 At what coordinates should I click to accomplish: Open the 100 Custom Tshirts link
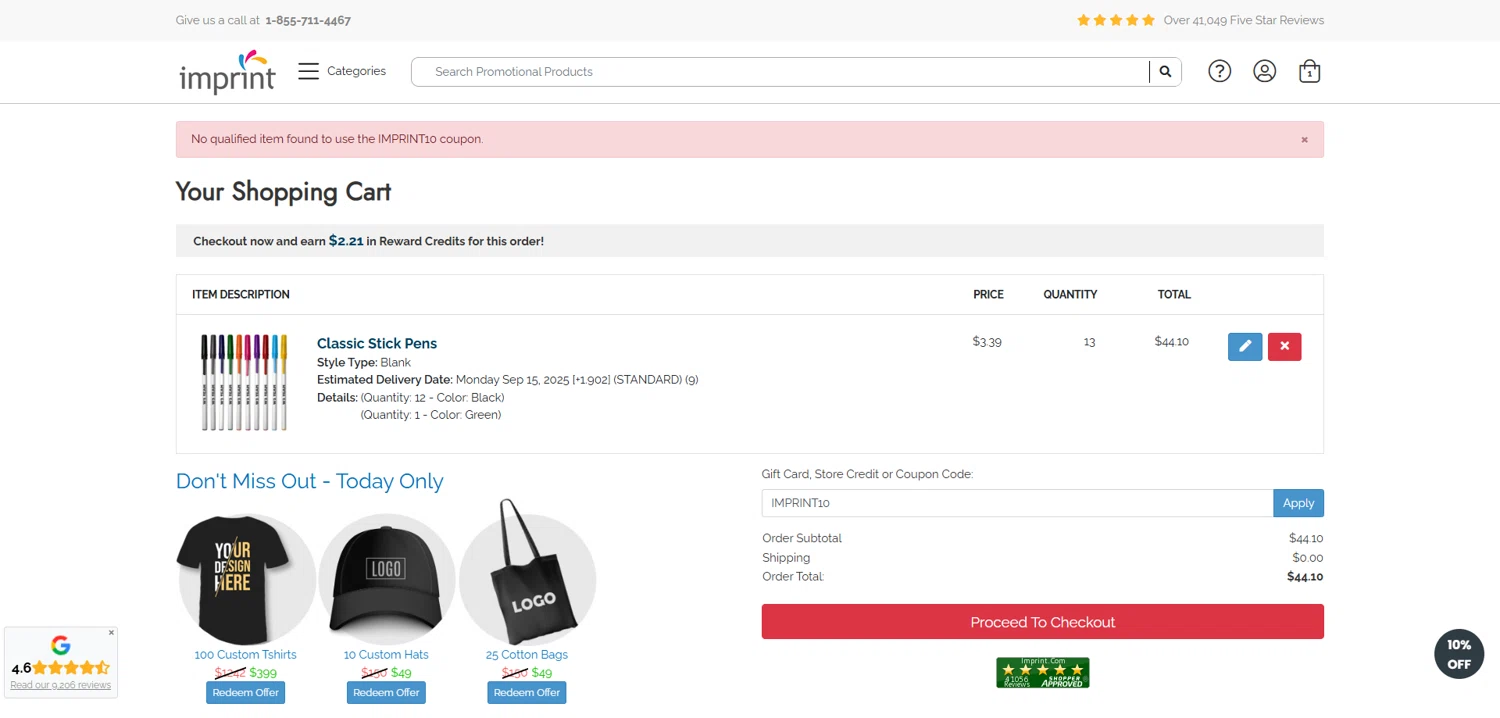(x=245, y=655)
